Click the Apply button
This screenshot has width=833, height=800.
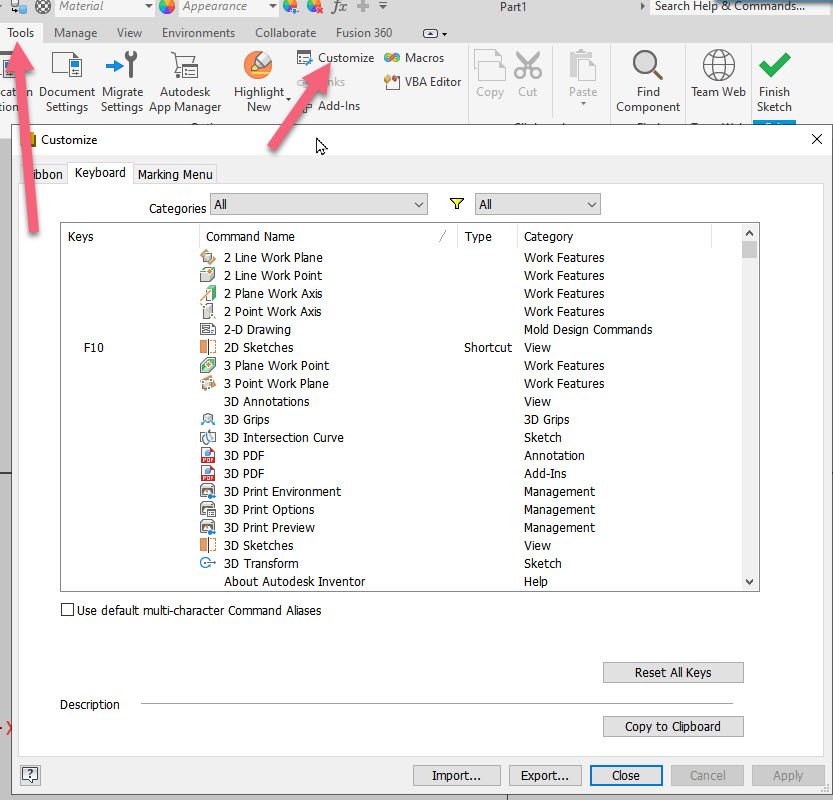pyautogui.click(x=788, y=775)
